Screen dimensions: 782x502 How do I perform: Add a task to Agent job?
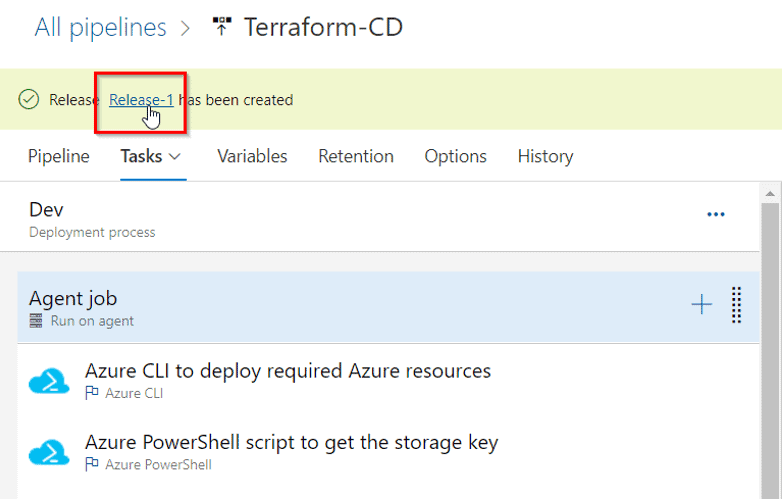coord(702,306)
